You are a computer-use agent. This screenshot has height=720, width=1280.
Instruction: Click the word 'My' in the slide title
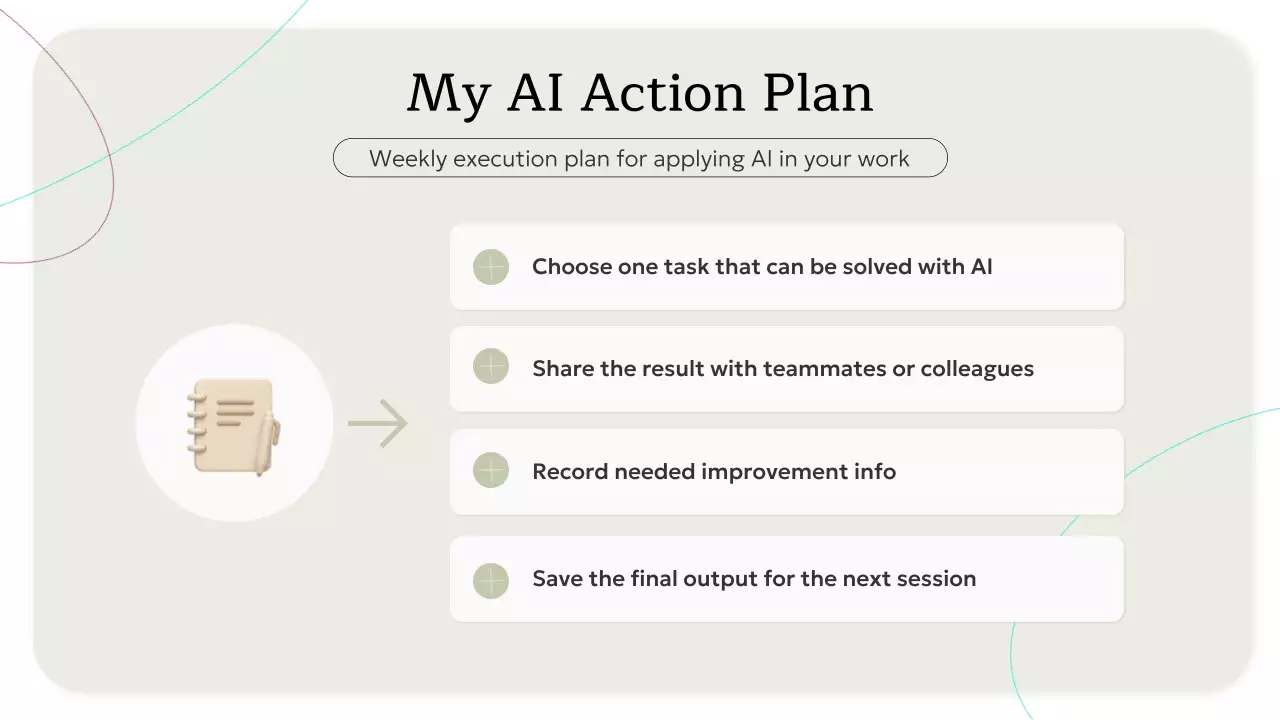(x=448, y=94)
